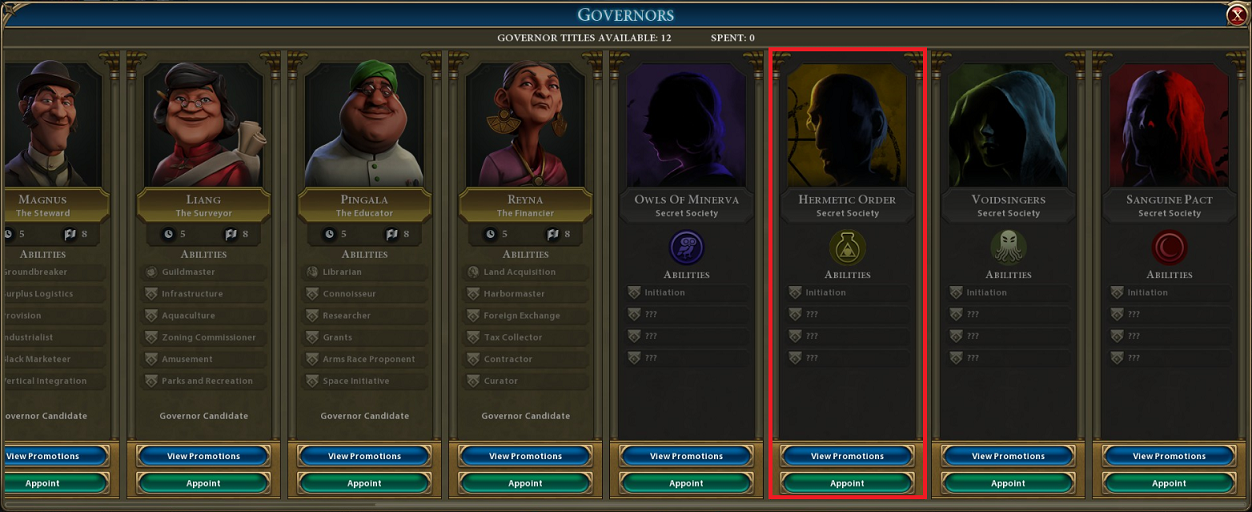
Task: Select Hermetic Order's Initiation ability
Action: point(848,293)
